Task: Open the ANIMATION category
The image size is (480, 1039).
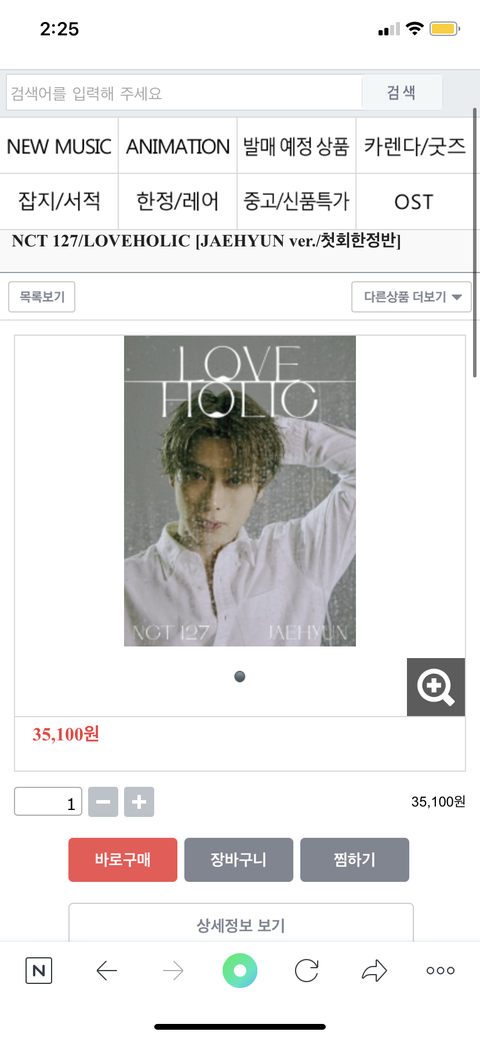Action: click(x=178, y=146)
